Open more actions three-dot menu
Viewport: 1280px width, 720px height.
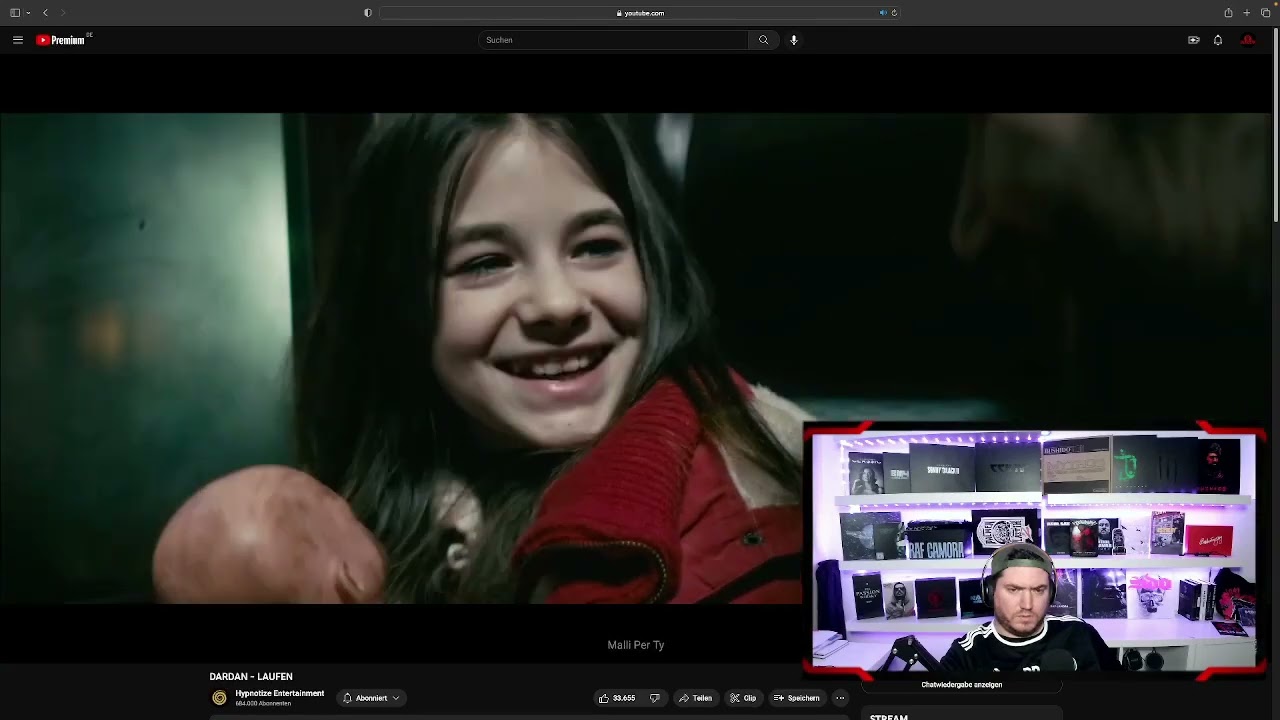(840, 698)
